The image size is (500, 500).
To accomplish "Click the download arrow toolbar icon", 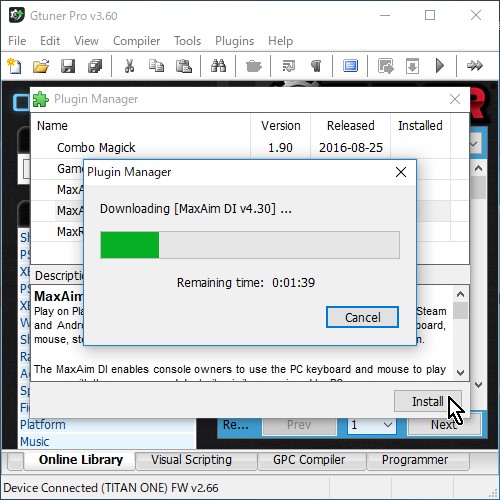I will click(412, 66).
